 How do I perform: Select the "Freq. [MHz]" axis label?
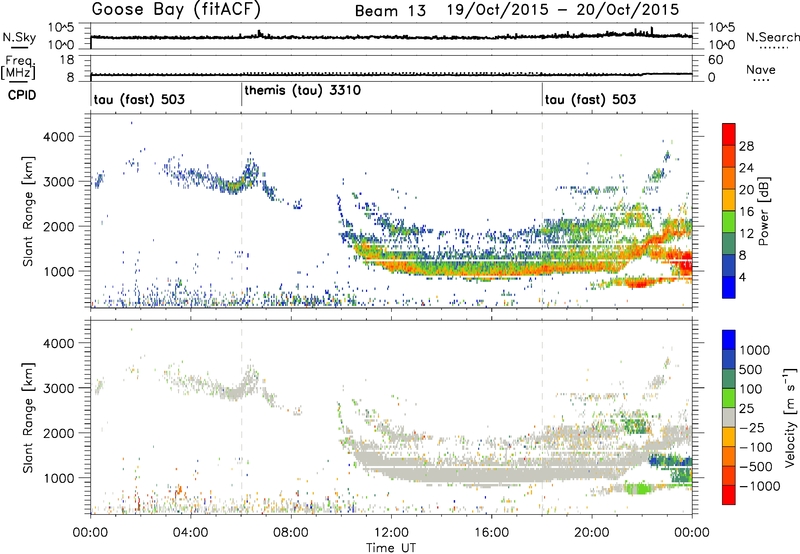pos(19,67)
